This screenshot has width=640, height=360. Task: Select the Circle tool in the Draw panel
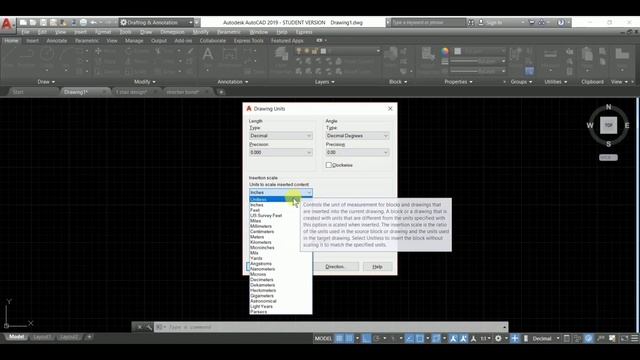(47, 54)
